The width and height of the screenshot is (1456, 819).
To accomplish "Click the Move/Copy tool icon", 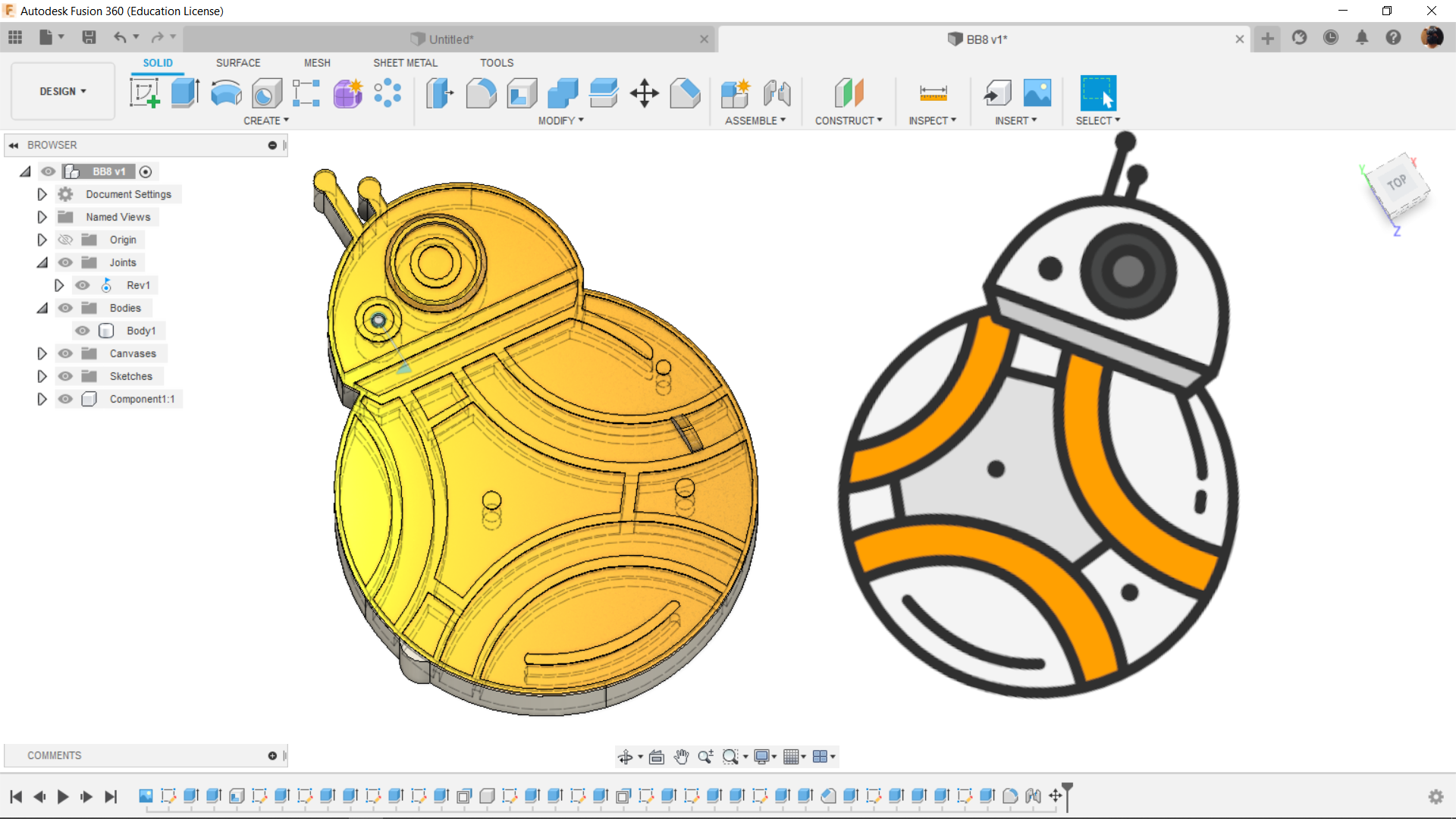I will (644, 93).
